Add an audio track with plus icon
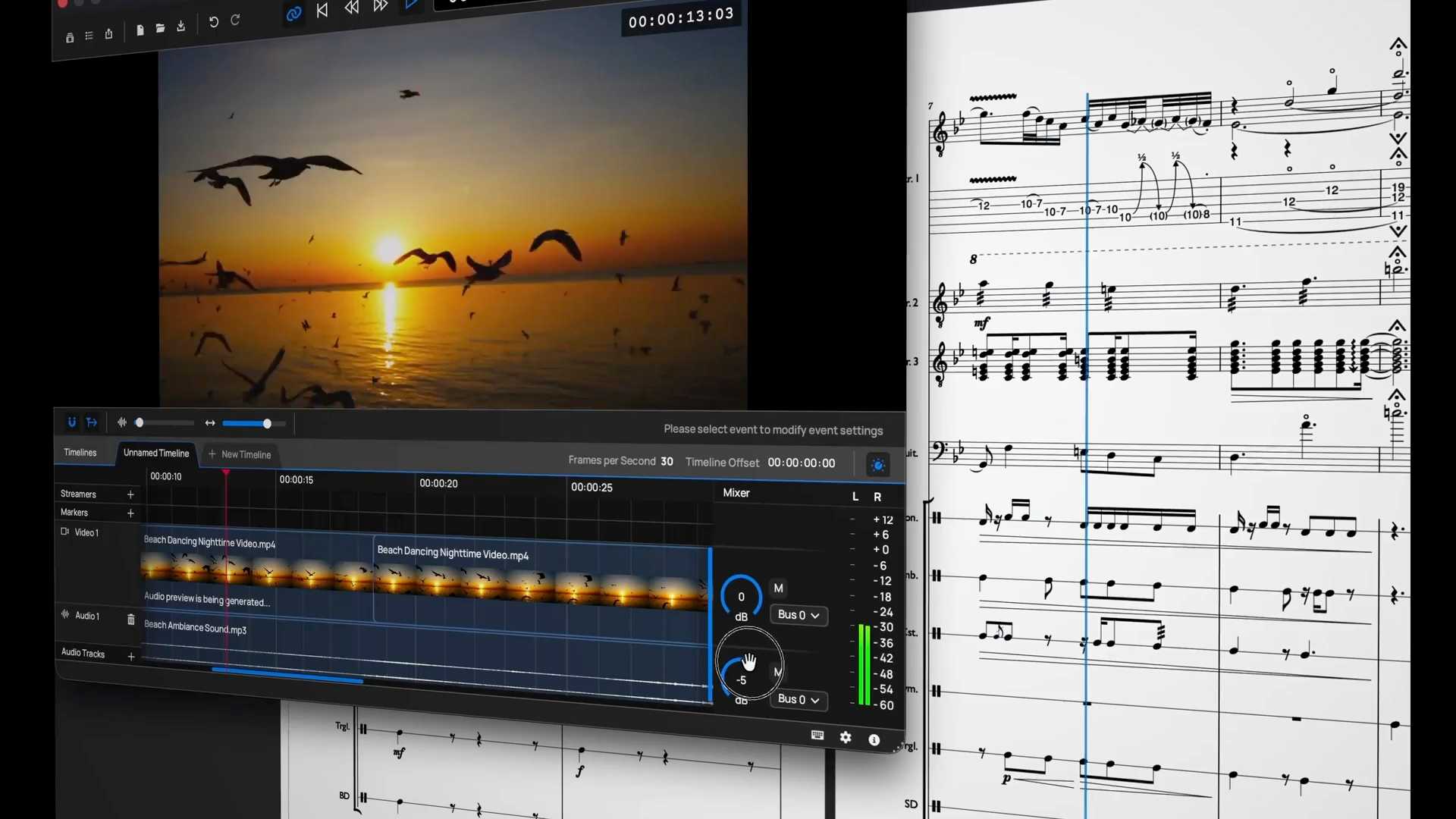The width and height of the screenshot is (1456, 819). click(x=131, y=657)
